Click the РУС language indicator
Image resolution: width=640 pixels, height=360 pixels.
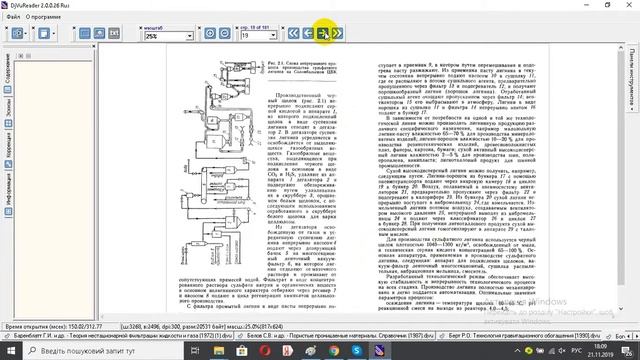576,351
